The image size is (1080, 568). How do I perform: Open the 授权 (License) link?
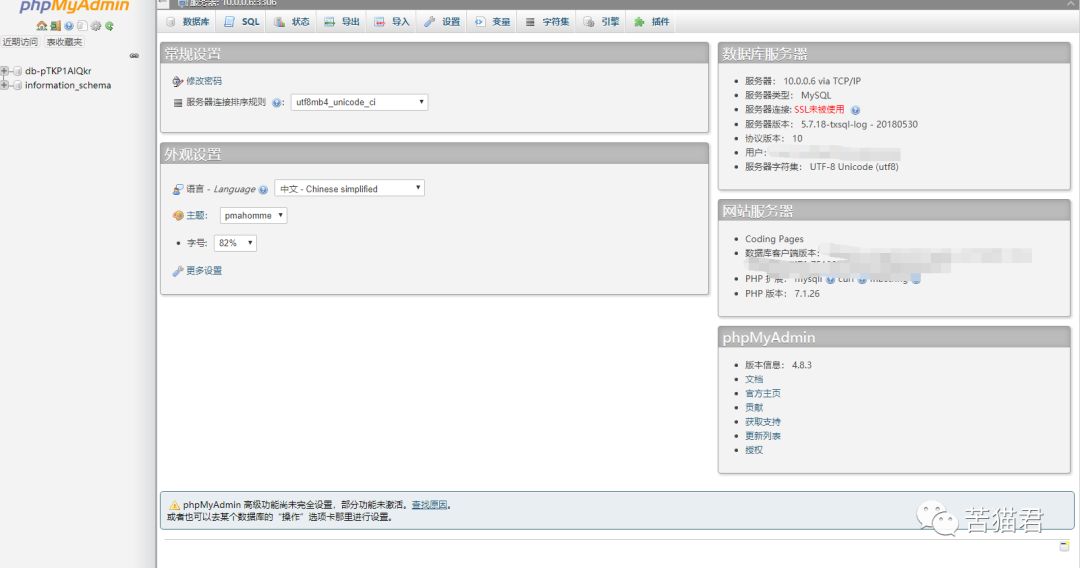click(754, 450)
